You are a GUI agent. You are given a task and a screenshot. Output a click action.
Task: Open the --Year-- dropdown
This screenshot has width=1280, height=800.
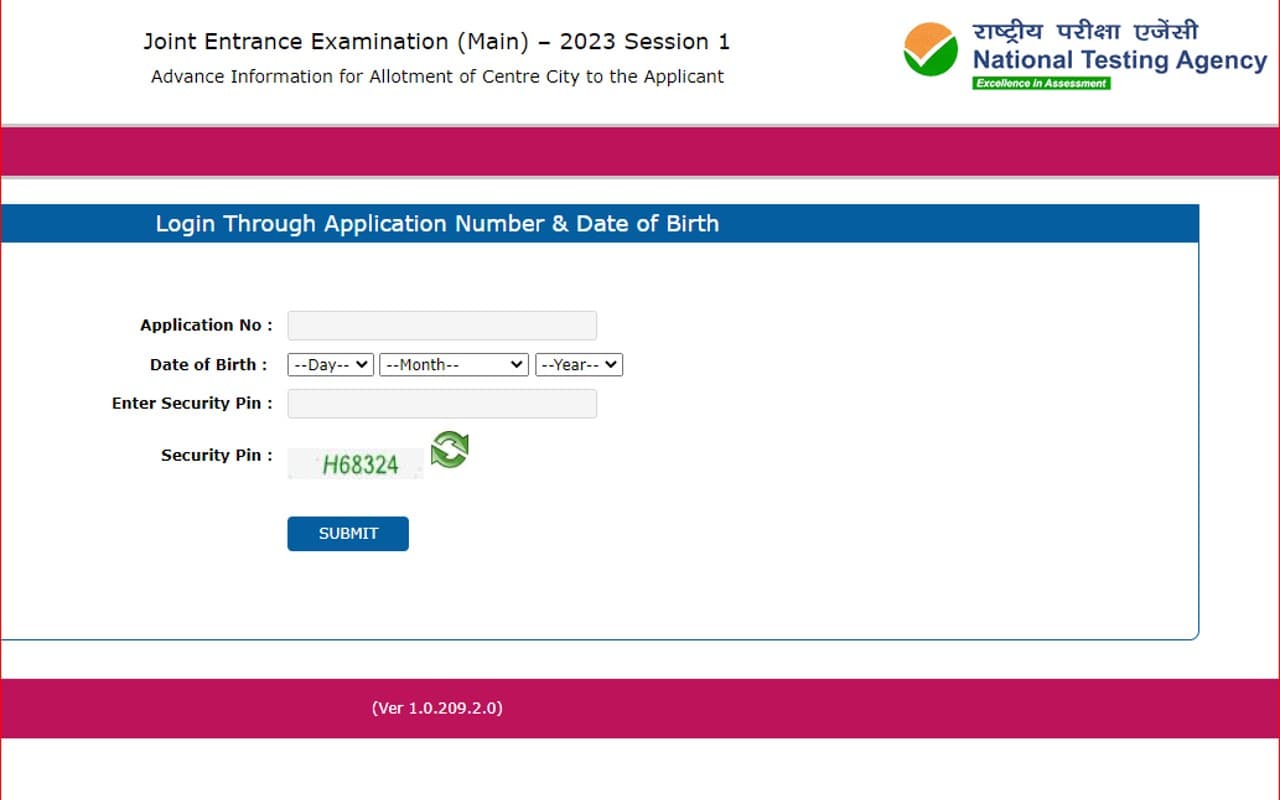click(x=578, y=364)
